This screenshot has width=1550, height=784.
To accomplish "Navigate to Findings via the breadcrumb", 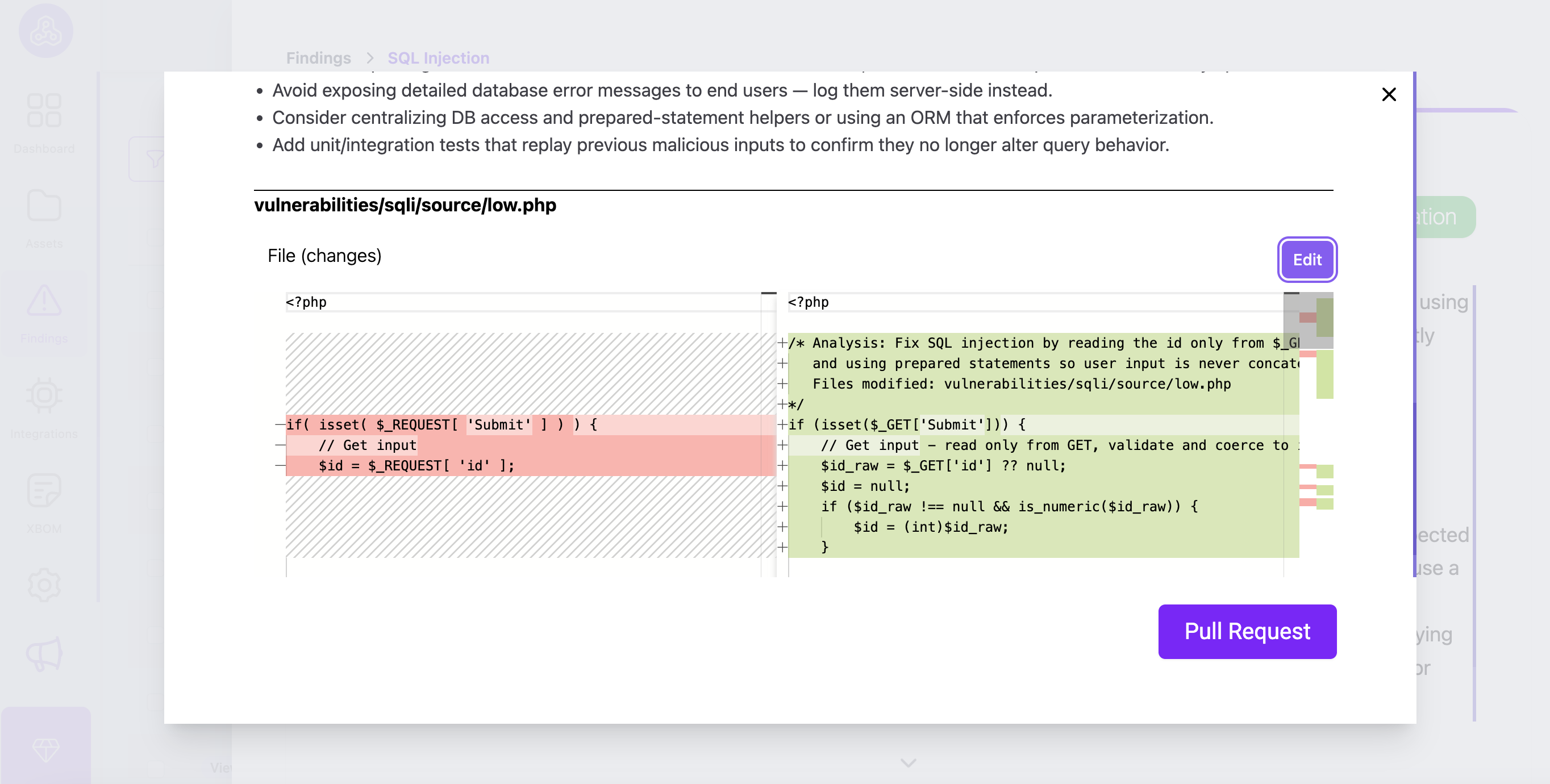I will coord(318,58).
